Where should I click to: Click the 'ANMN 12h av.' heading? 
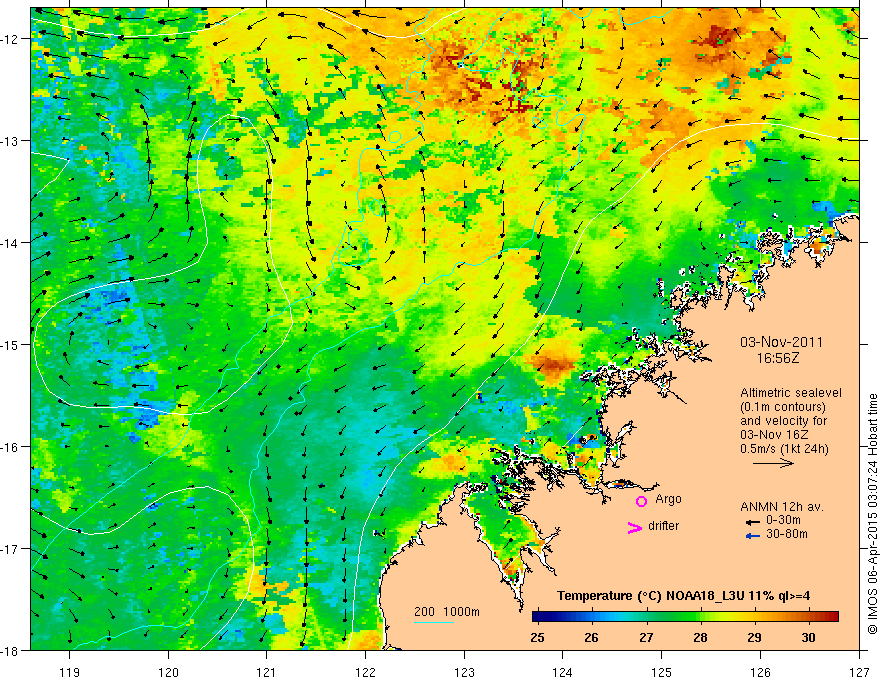782,507
